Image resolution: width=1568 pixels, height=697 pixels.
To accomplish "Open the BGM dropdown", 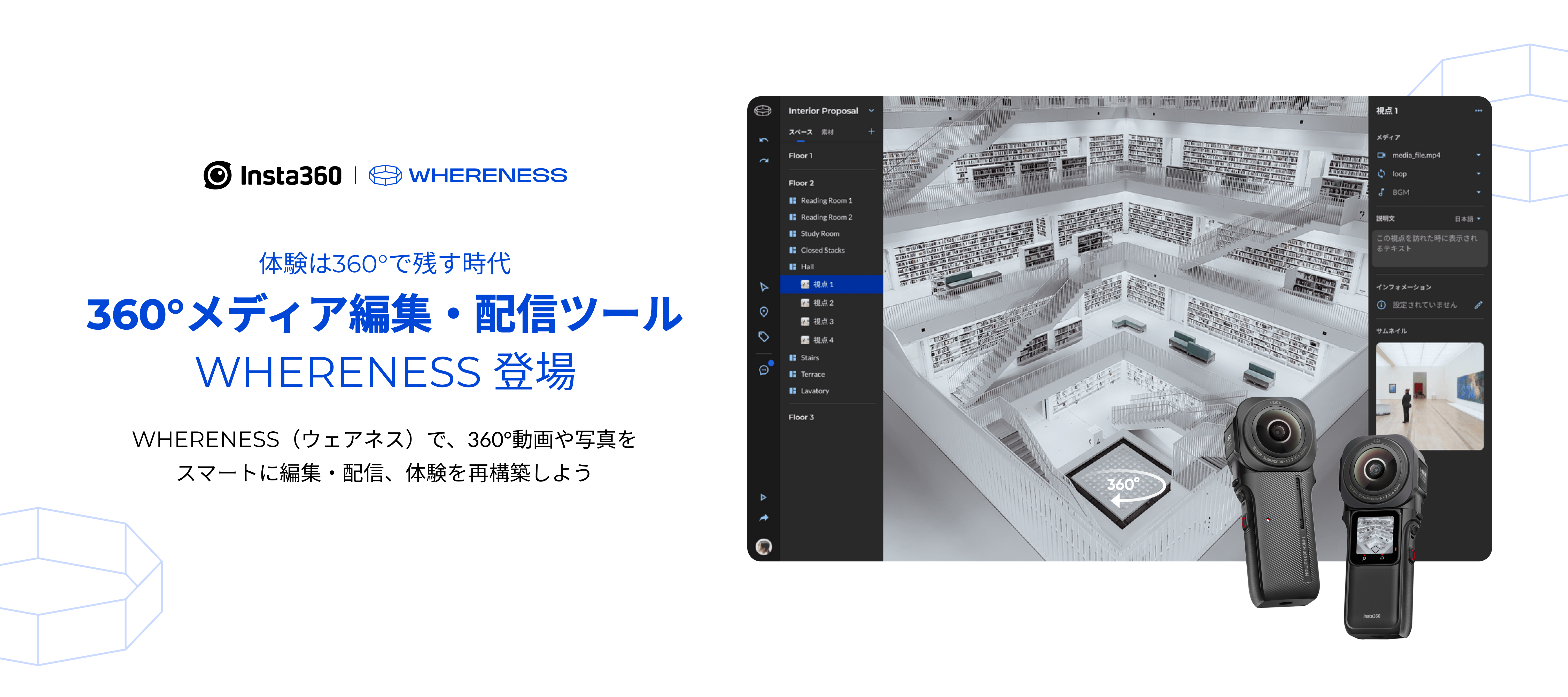I will coord(1479,192).
